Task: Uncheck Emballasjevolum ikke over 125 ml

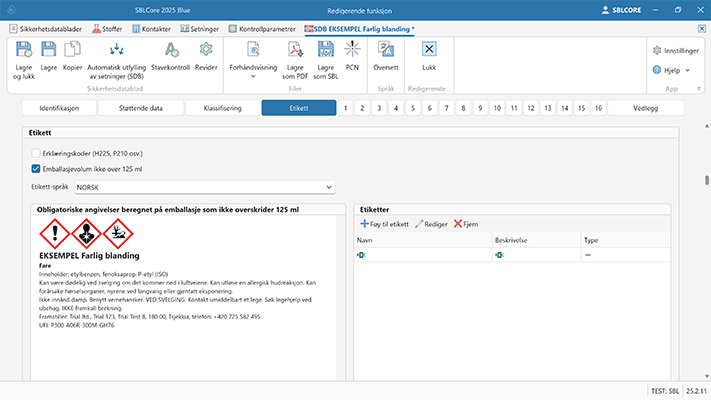Action: [36, 169]
